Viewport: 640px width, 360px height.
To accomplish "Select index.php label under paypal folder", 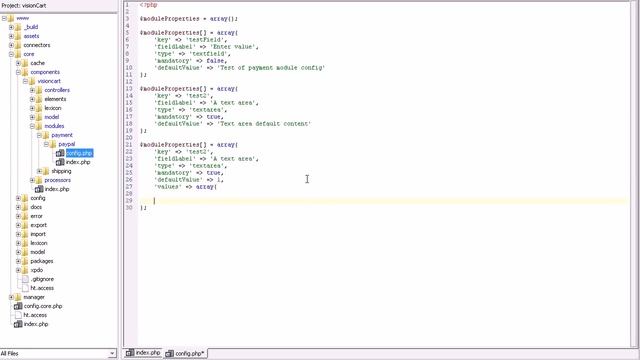I will [x=78, y=162].
